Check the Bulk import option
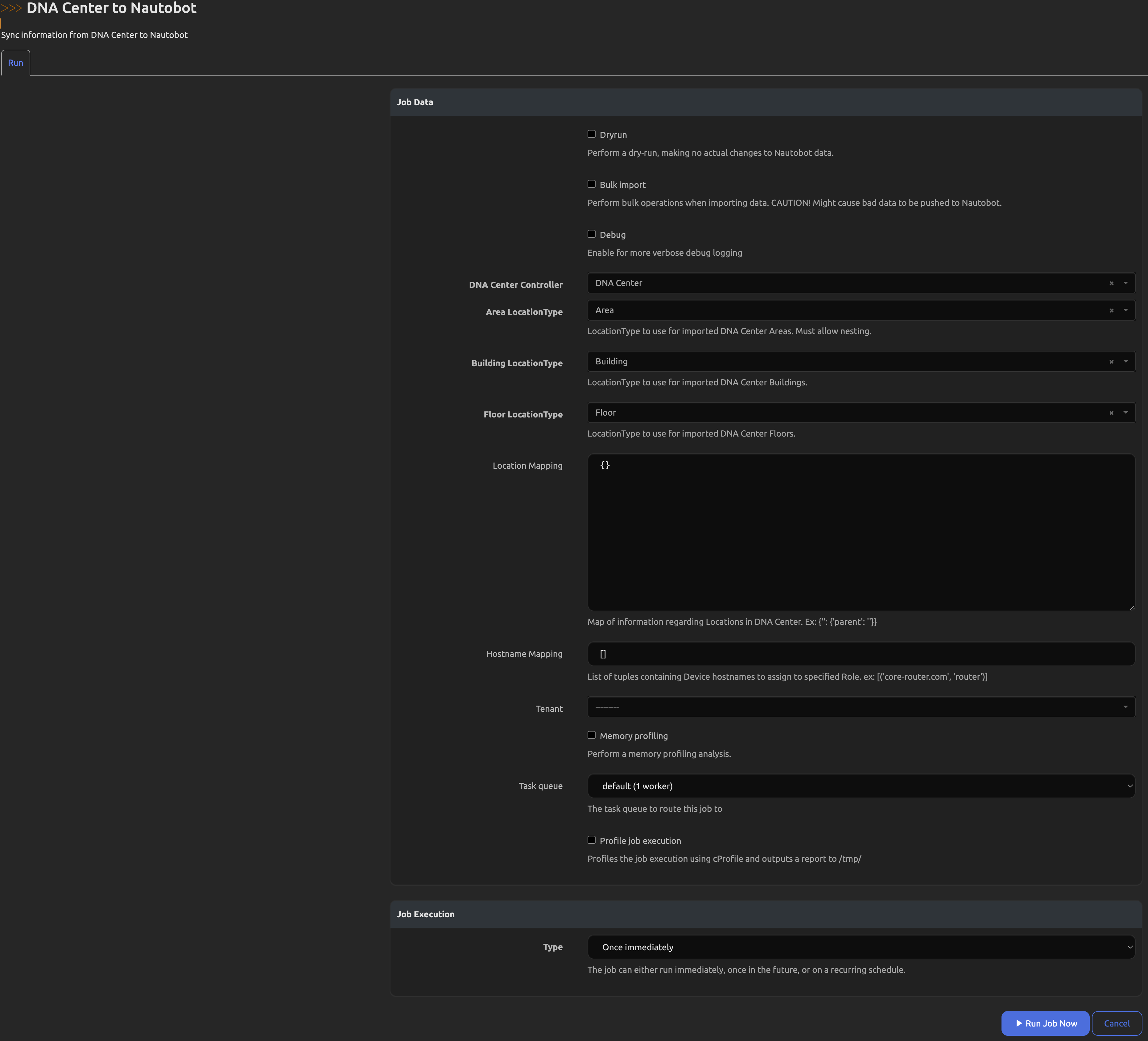The image size is (1148, 1041). pyautogui.click(x=591, y=185)
